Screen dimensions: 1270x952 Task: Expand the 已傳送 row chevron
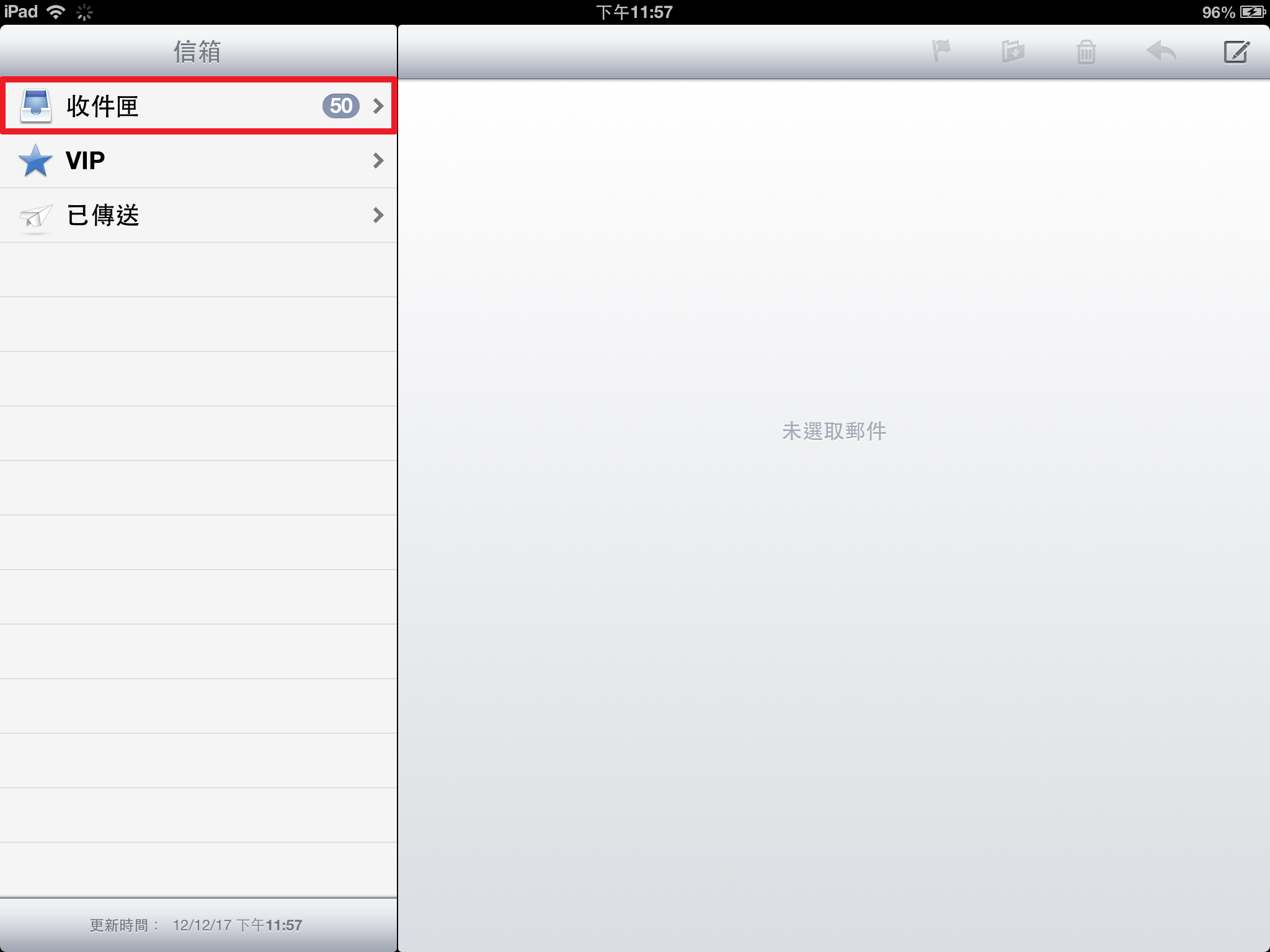coord(378,215)
